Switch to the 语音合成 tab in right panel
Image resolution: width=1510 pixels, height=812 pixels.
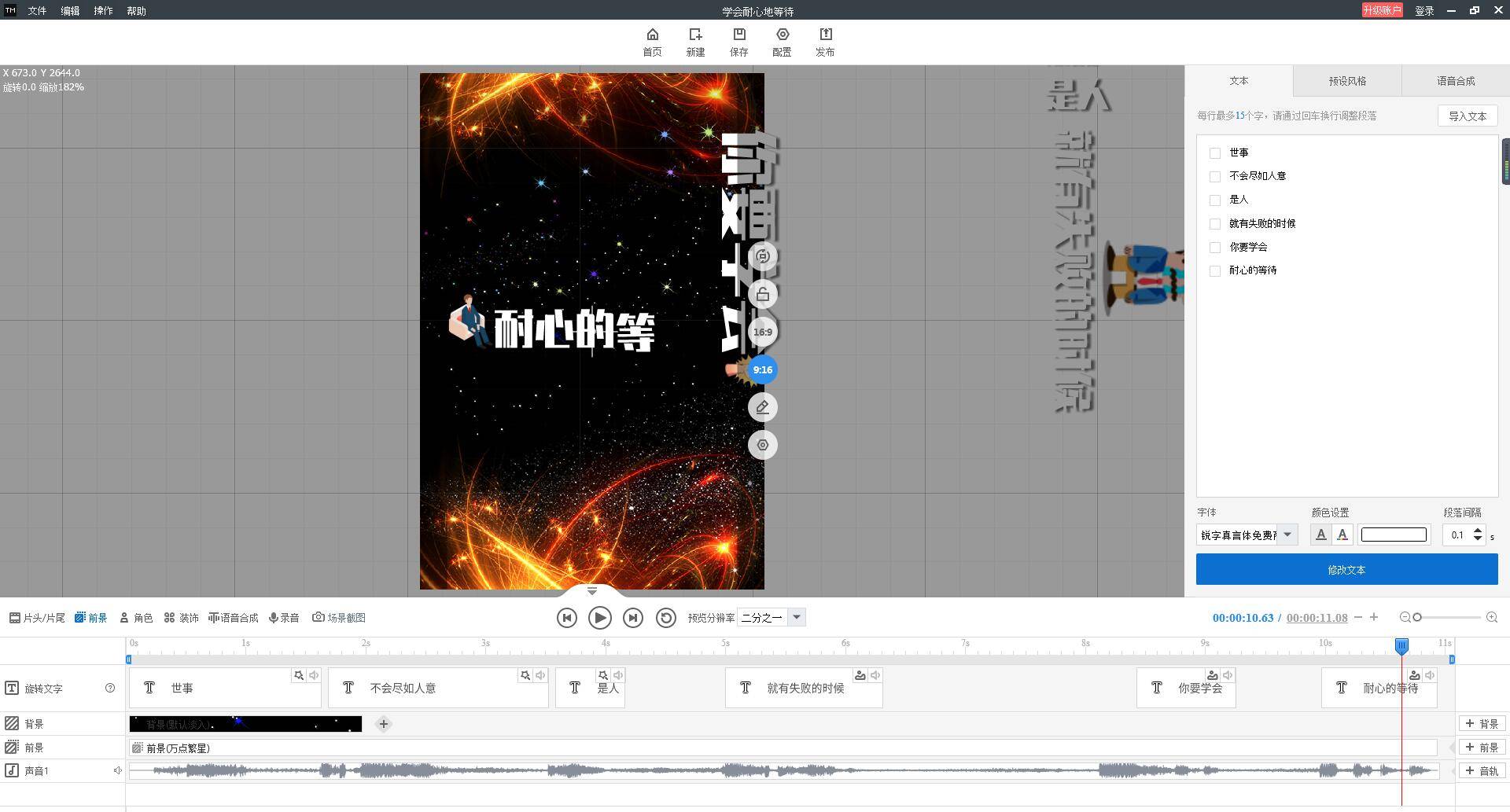pos(1456,81)
